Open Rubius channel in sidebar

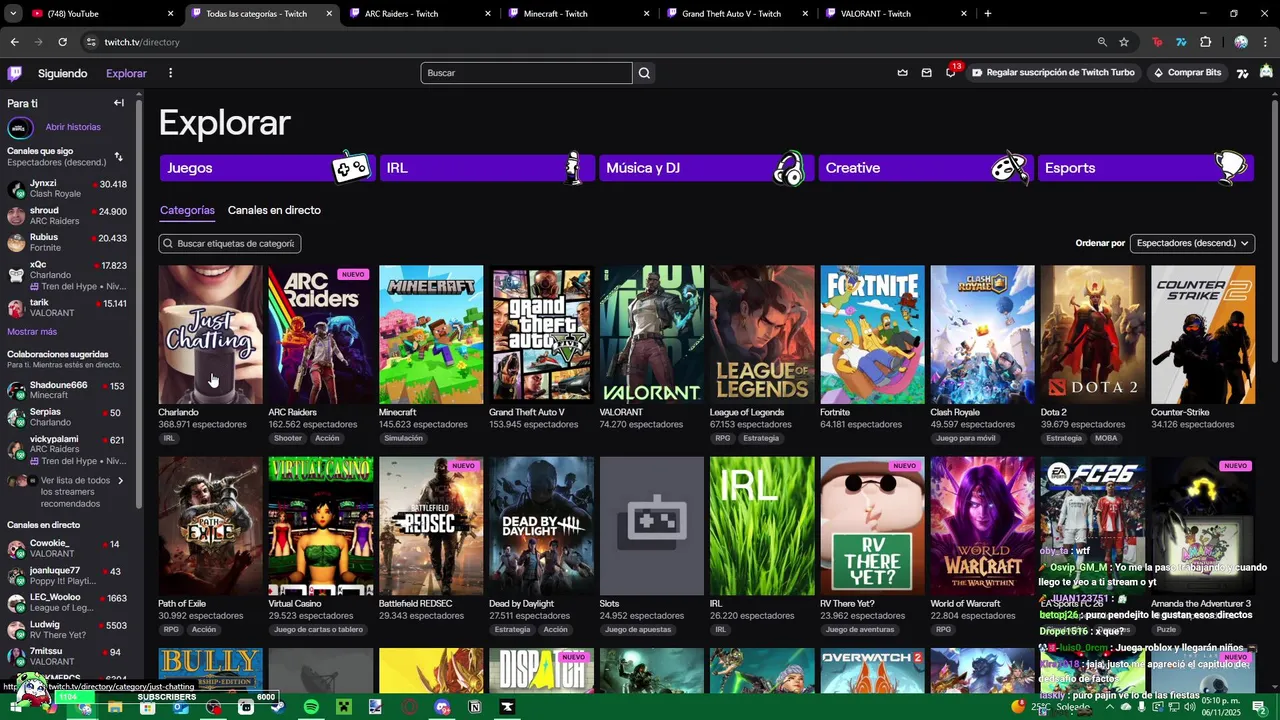tap(67, 242)
